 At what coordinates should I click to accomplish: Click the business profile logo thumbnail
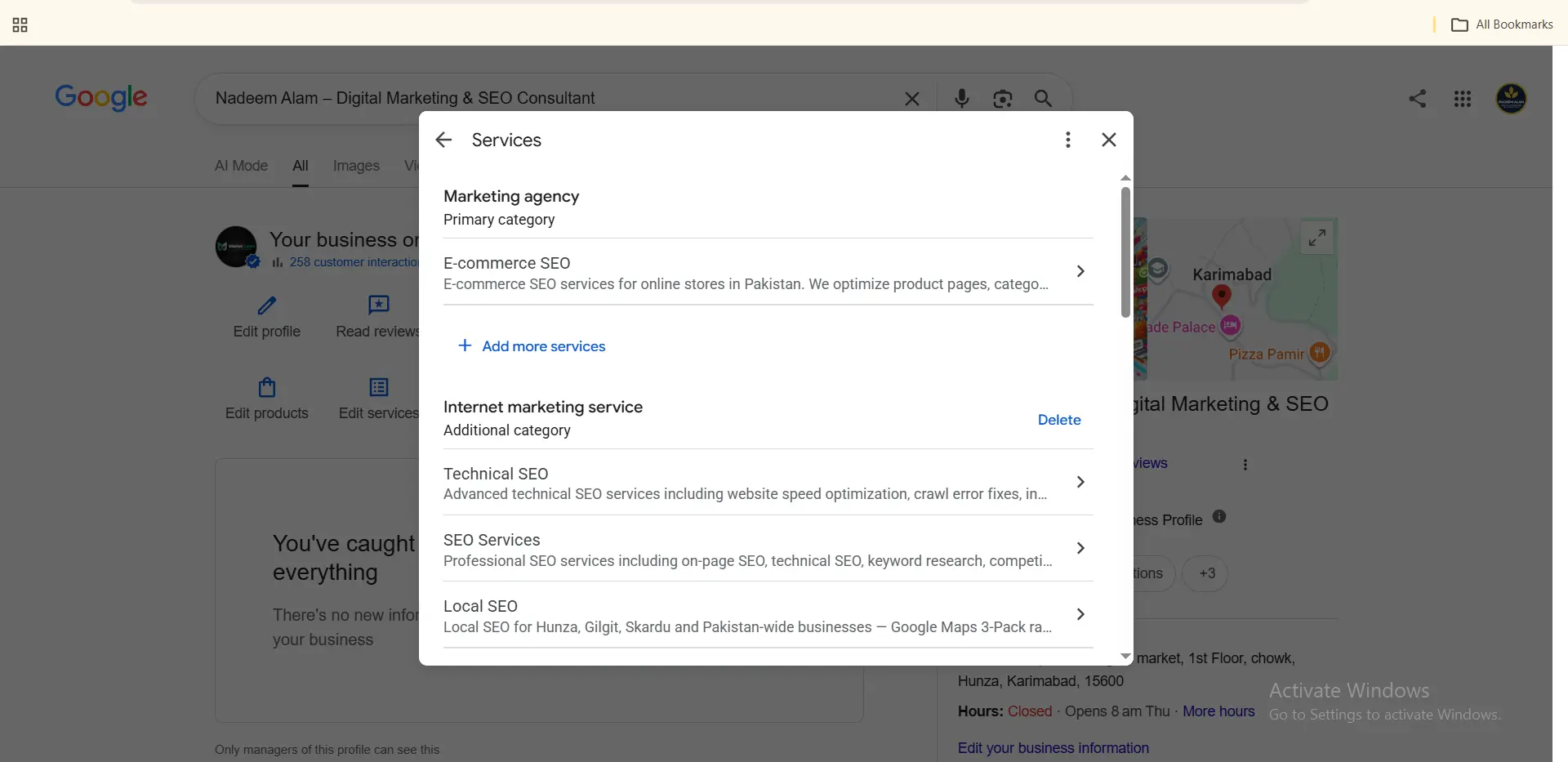point(236,247)
